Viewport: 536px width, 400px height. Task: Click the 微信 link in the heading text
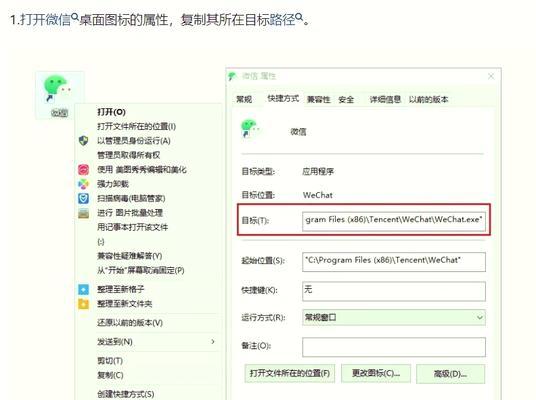[x=58, y=19]
